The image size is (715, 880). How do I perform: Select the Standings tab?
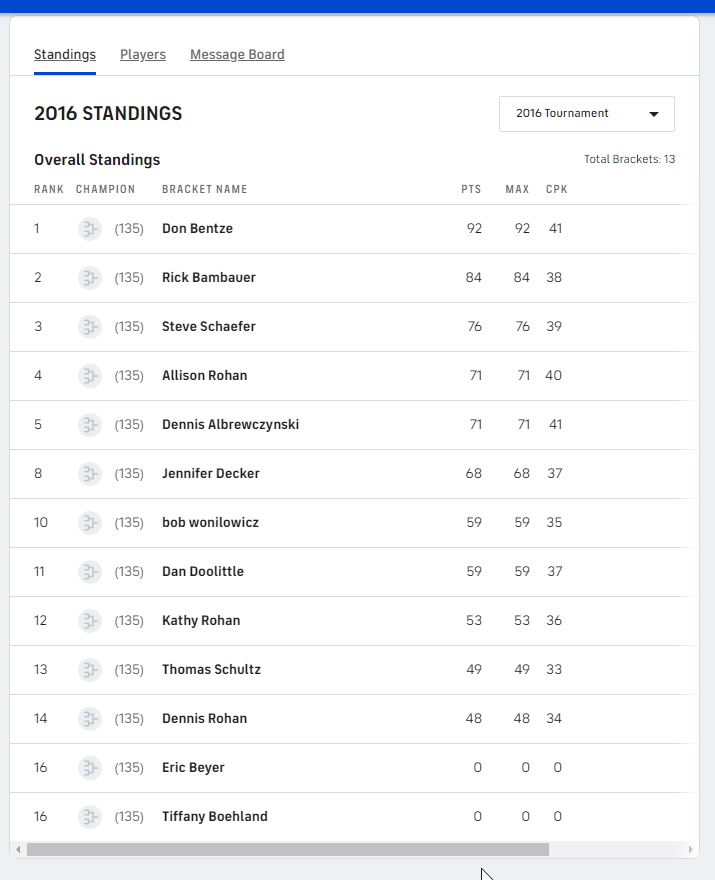coord(65,55)
